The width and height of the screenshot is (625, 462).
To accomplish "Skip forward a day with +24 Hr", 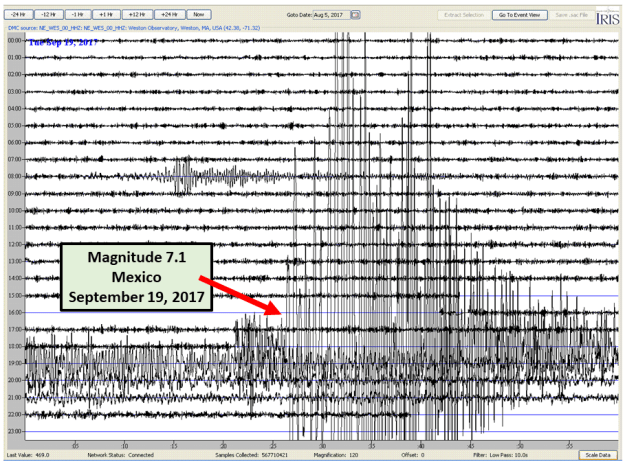I will [169, 16].
